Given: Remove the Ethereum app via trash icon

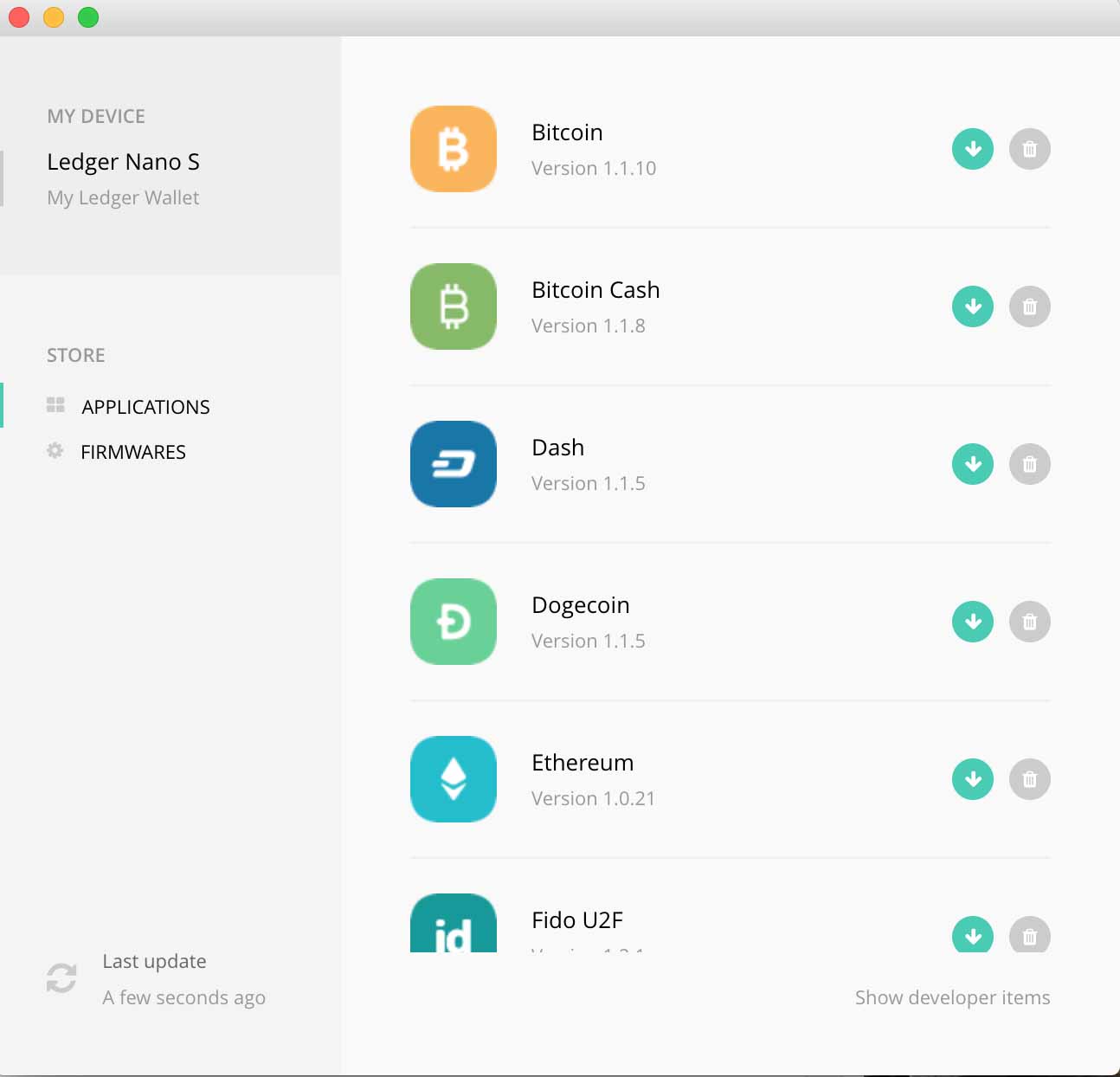Looking at the screenshot, I should pos(1030,779).
